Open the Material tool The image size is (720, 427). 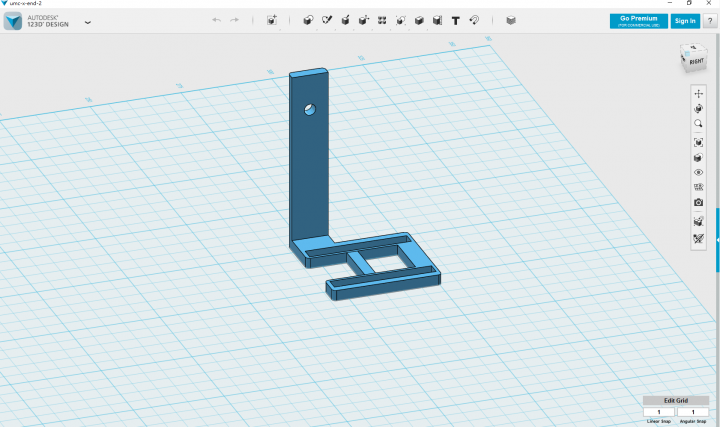511,20
